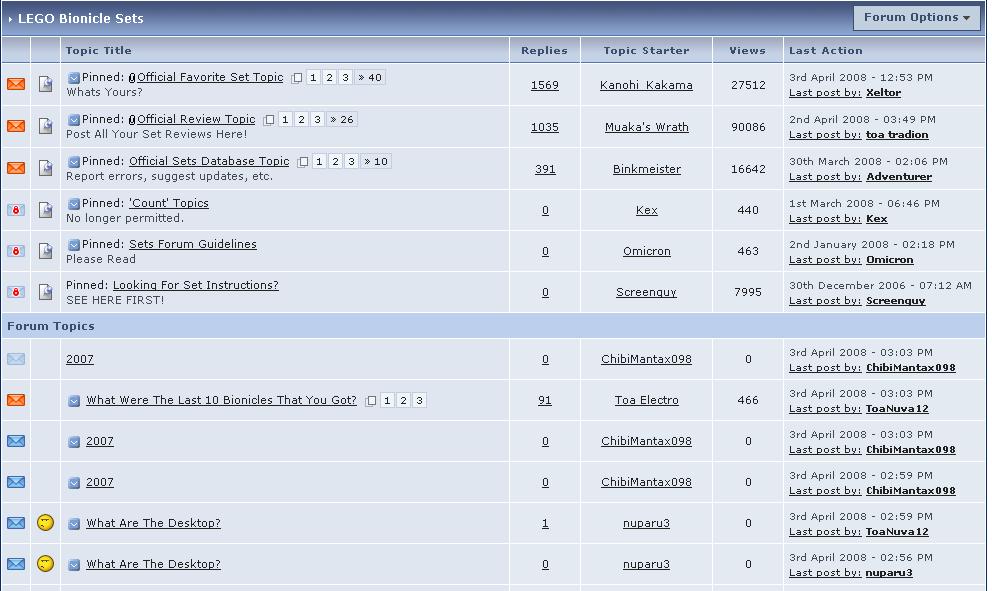Image resolution: width=992 pixels, height=591 pixels.
Task: Click the orange envelope icon on What Were The Last 10 Bionicles row
Action: coord(16,400)
